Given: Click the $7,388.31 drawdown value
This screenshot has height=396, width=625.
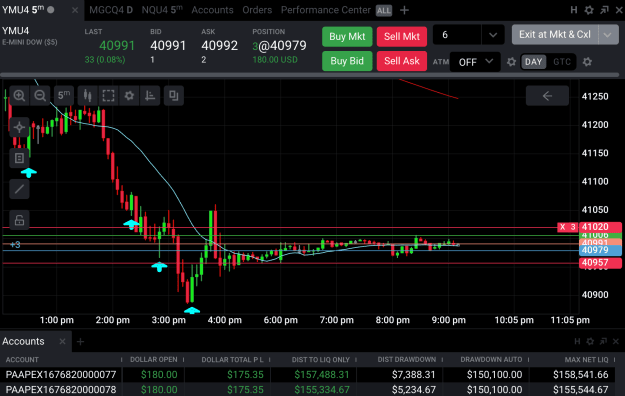Looking at the screenshot, I should click(414, 375).
